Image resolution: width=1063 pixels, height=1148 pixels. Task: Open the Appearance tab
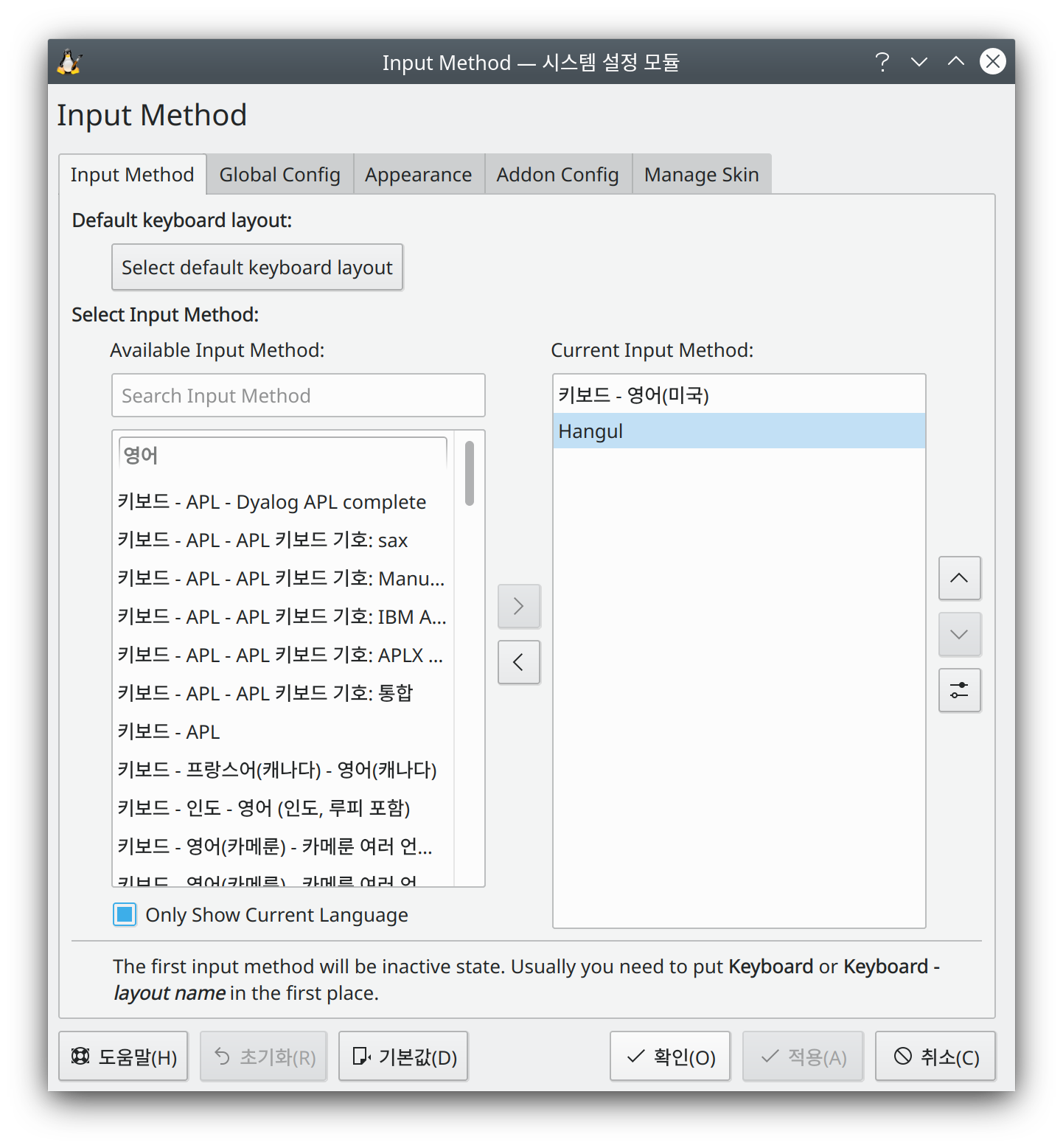tap(419, 175)
